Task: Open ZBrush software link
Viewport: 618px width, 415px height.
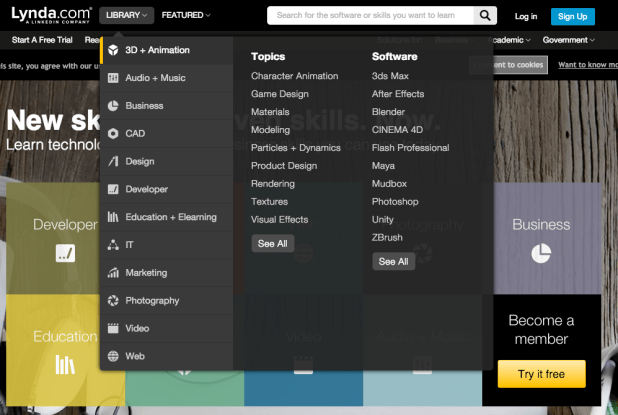Action: point(387,238)
